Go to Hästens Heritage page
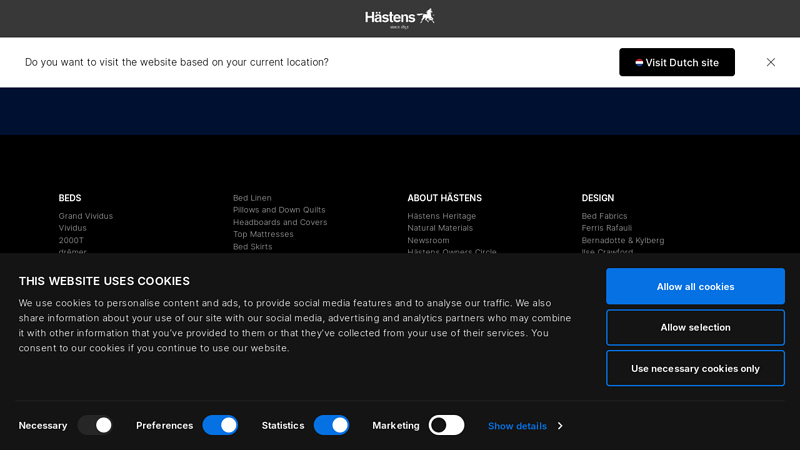This screenshot has width=800, height=450. click(x=441, y=216)
